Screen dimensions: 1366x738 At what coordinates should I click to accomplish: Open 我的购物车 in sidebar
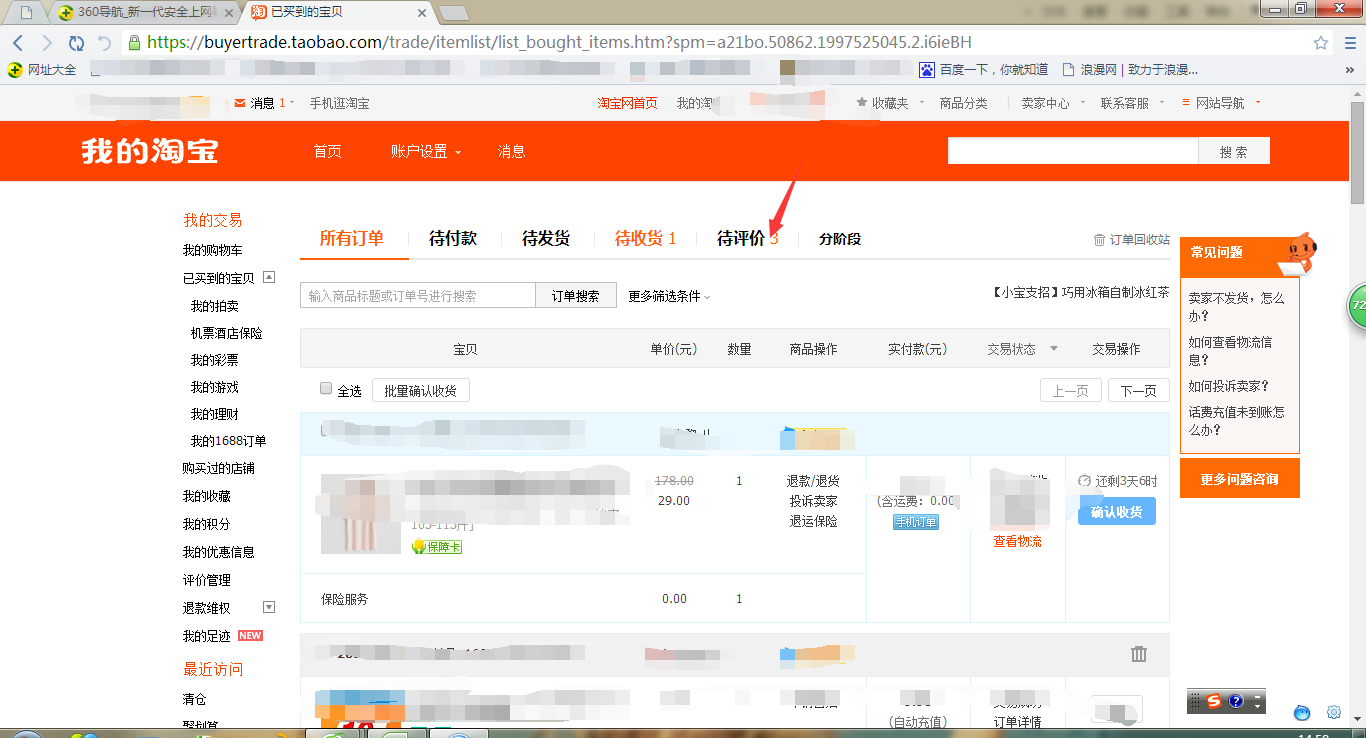[212, 250]
